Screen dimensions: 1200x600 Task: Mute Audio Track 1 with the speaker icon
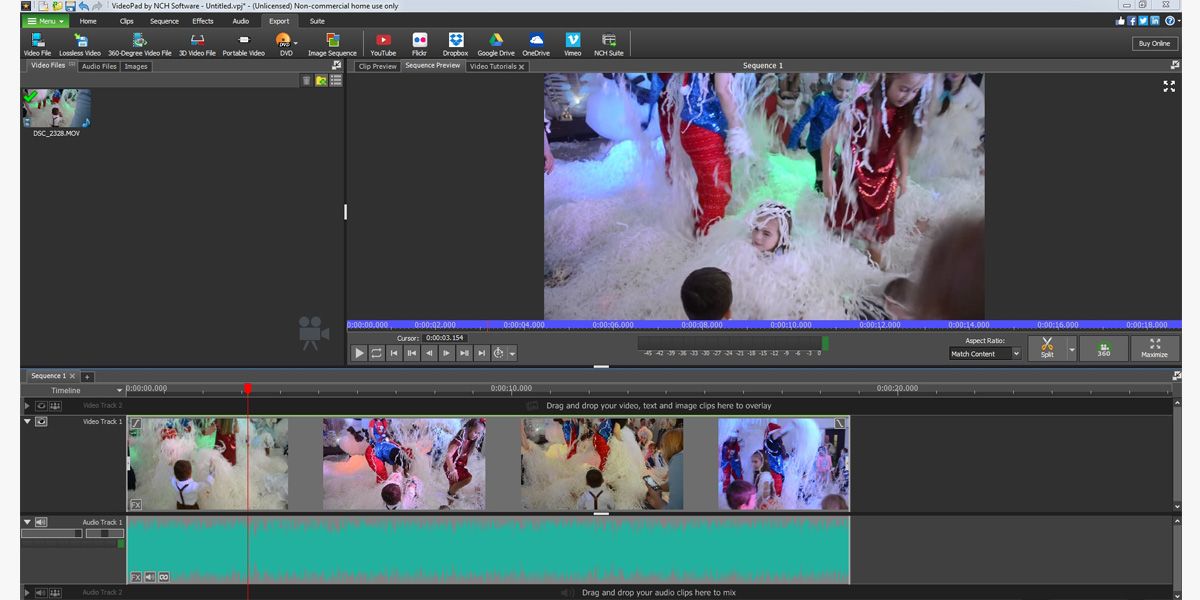tap(42, 522)
